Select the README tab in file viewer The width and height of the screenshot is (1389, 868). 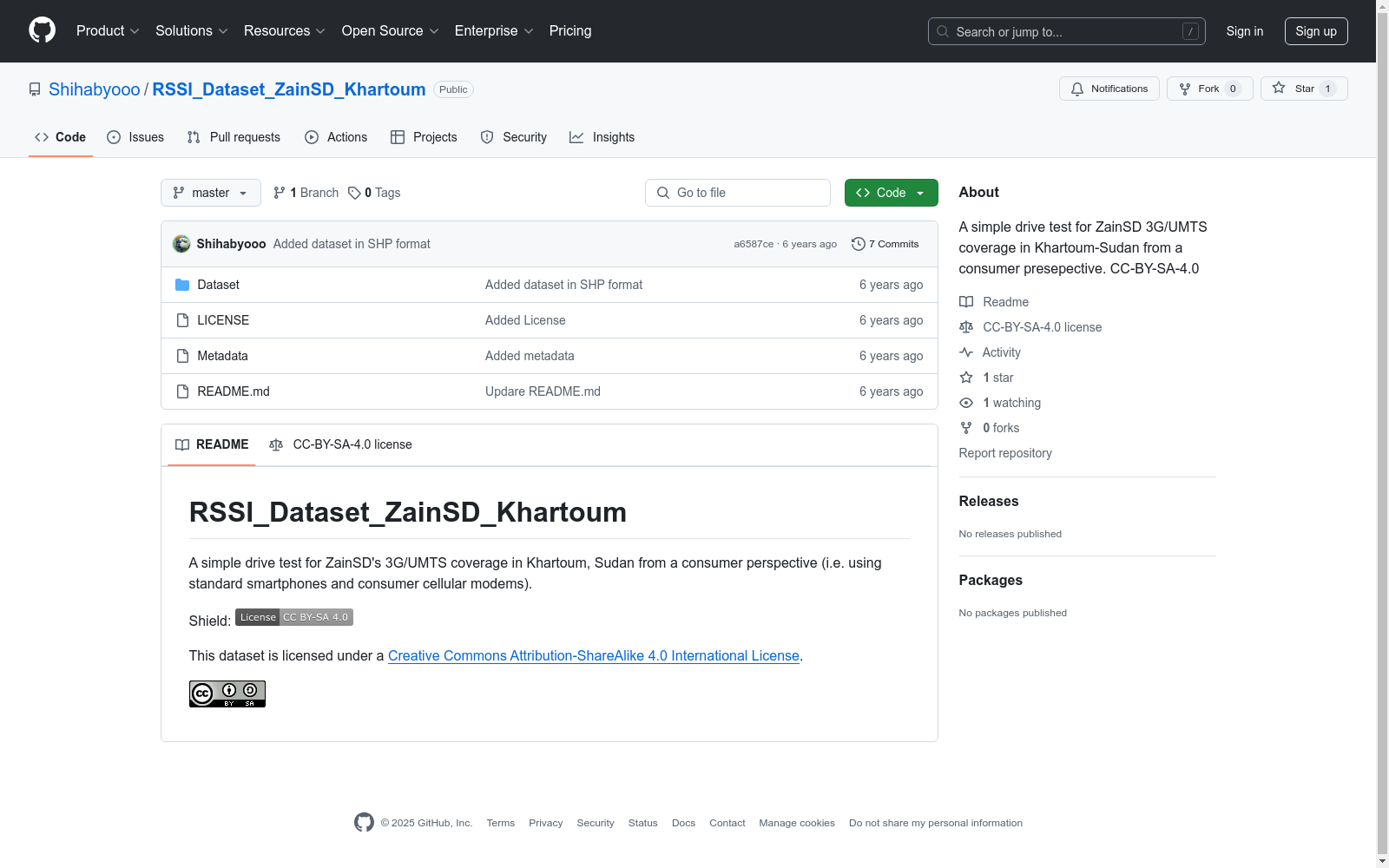pos(212,444)
